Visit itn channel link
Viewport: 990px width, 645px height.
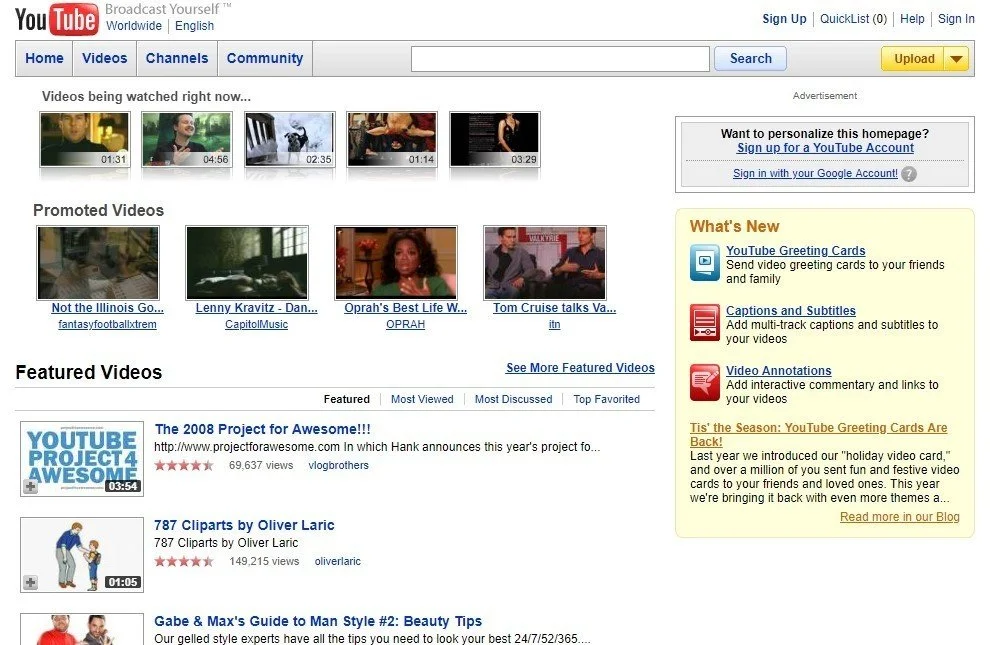[554, 324]
